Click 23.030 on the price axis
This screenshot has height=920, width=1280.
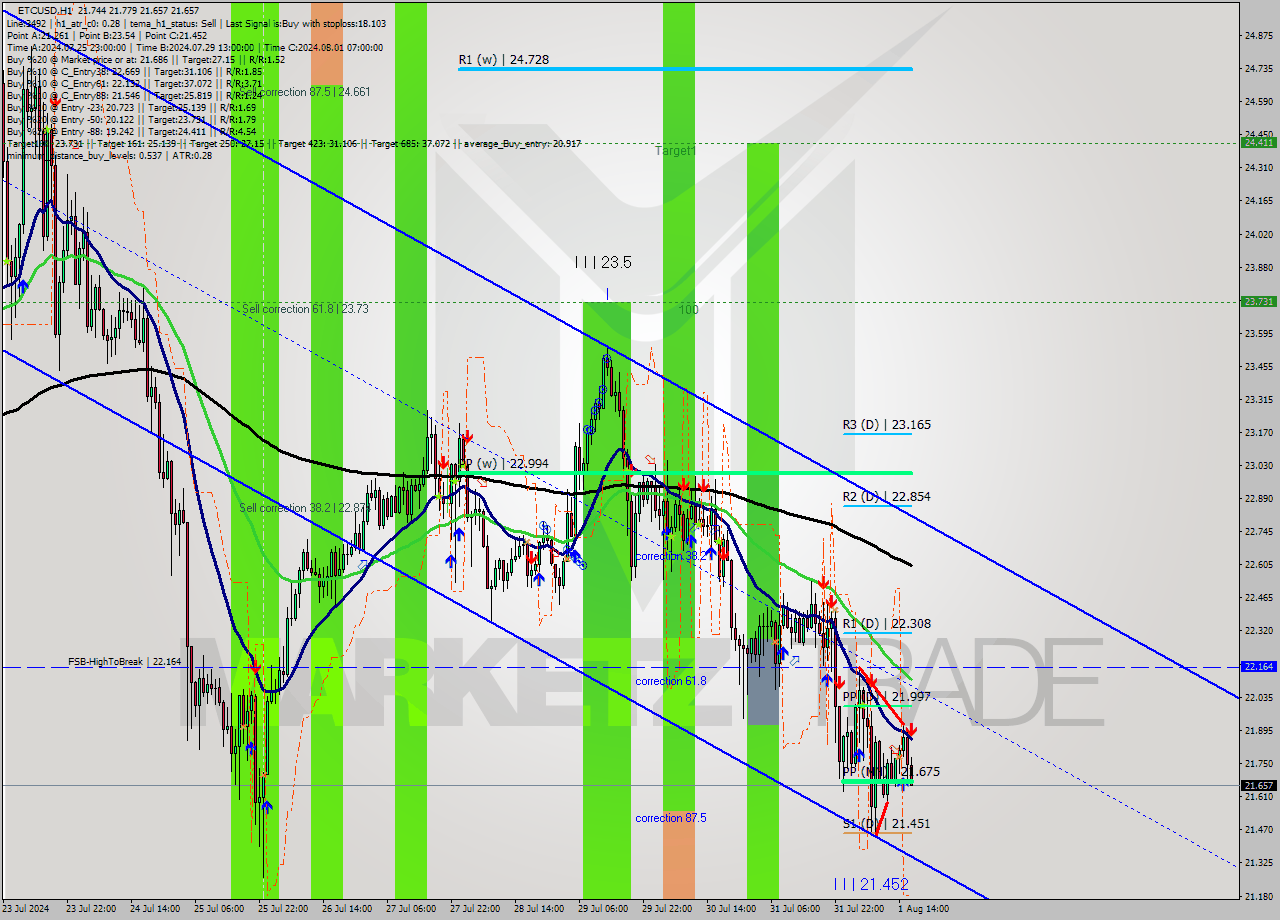pyautogui.click(x=1257, y=465)
